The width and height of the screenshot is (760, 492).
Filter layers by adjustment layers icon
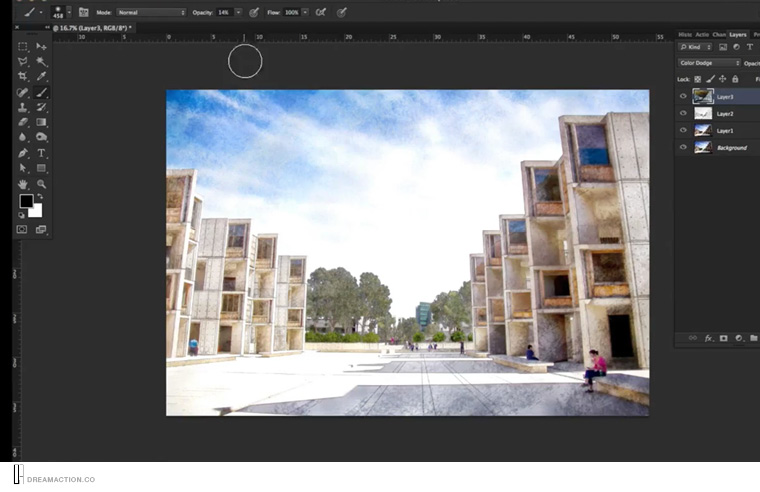pyautogui.click(x=736, y=47)
